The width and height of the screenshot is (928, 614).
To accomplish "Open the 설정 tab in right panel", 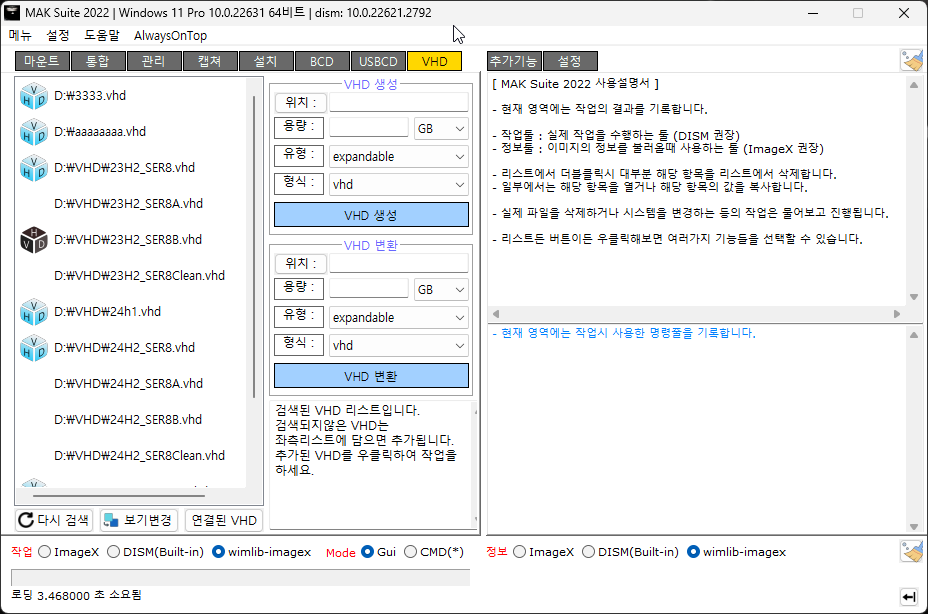I will tap(570, 61).
